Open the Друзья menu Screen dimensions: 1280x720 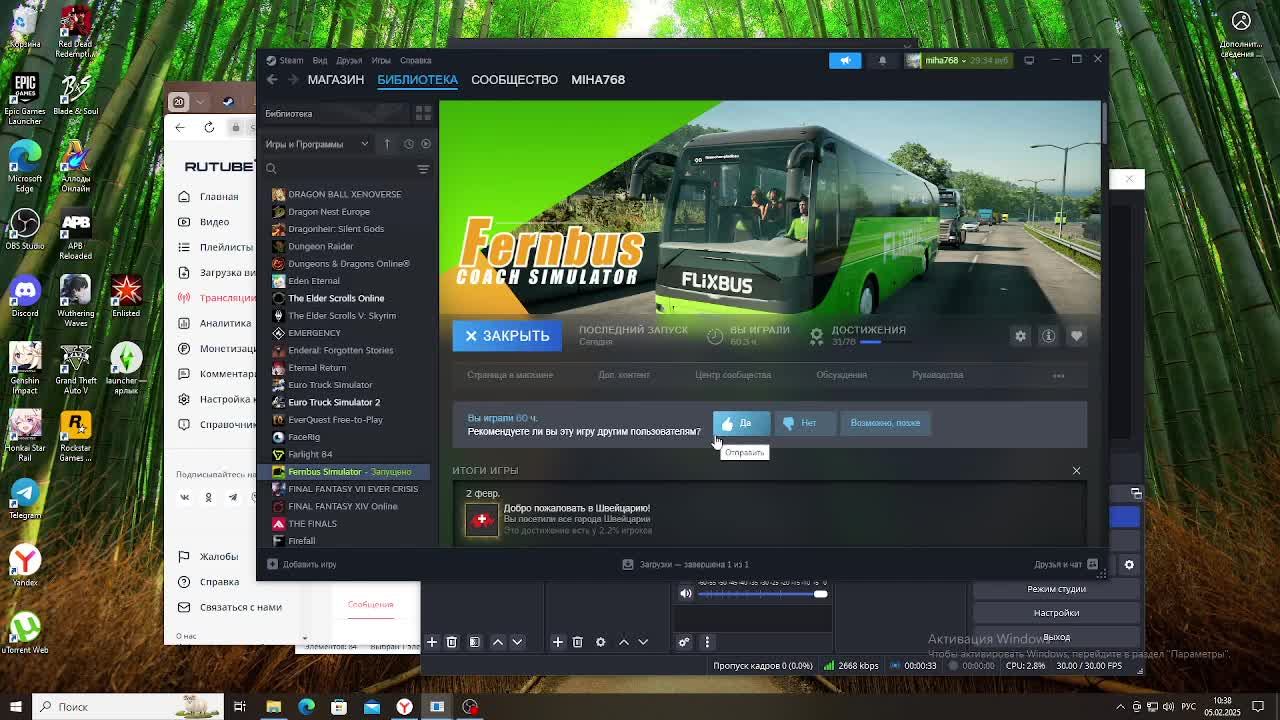(x=349, y=60)
